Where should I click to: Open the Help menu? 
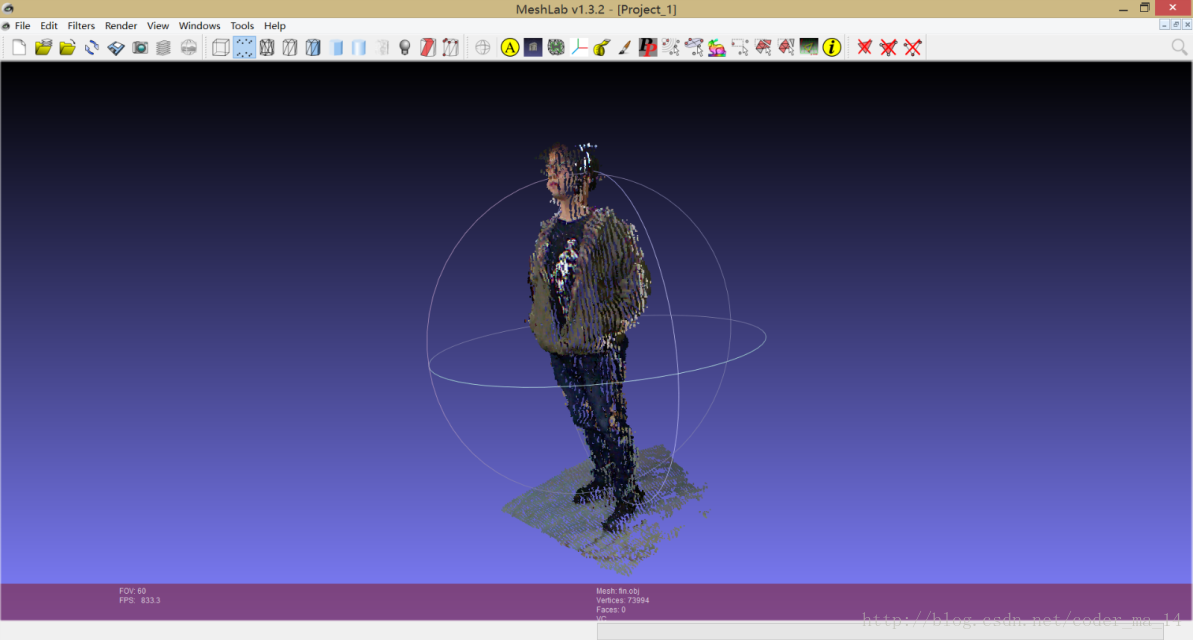pos(275,26)
